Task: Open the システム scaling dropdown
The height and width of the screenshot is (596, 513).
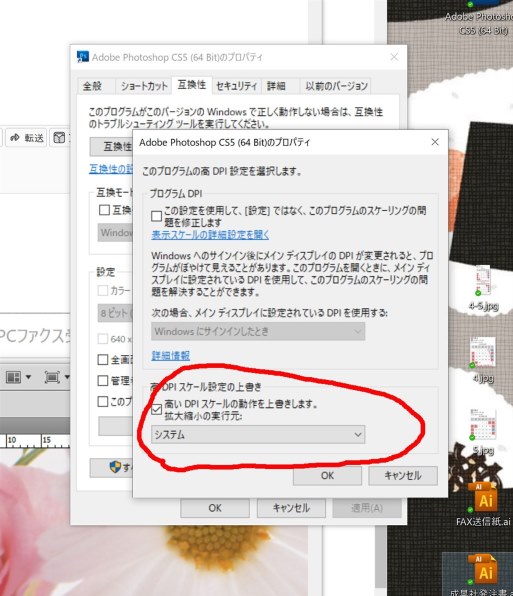Action: click(258, 434)
